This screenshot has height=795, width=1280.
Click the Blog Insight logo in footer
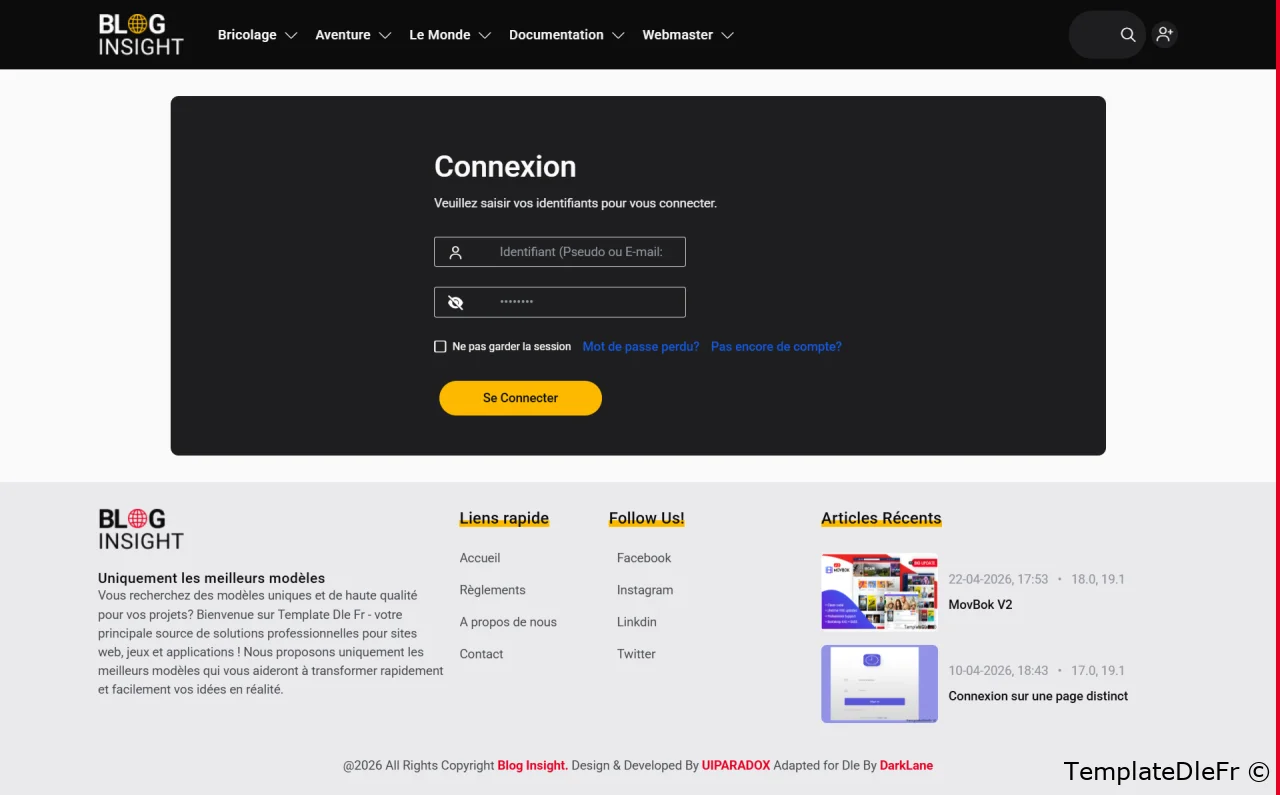141,529
